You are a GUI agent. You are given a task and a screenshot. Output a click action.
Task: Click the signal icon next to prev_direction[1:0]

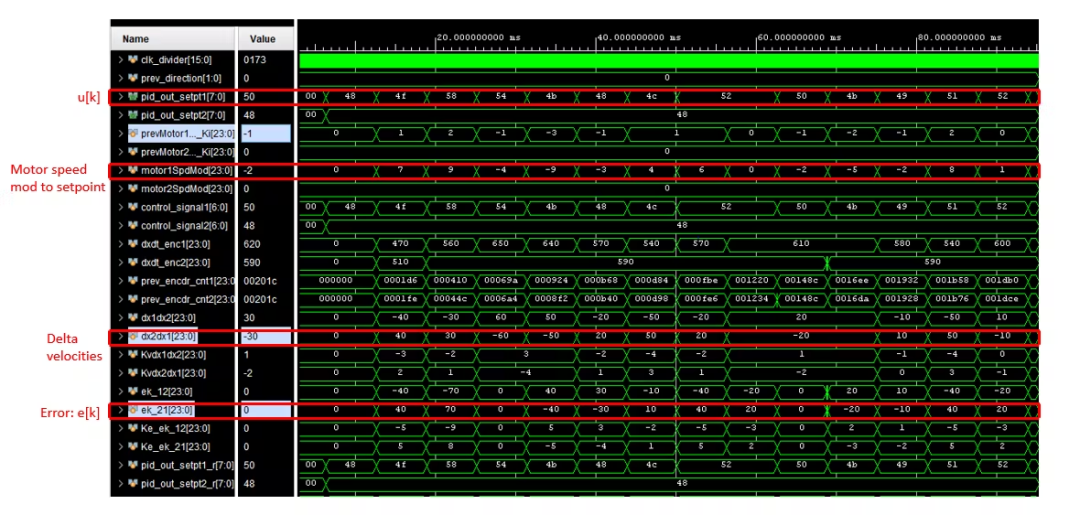tap(131, 78)
